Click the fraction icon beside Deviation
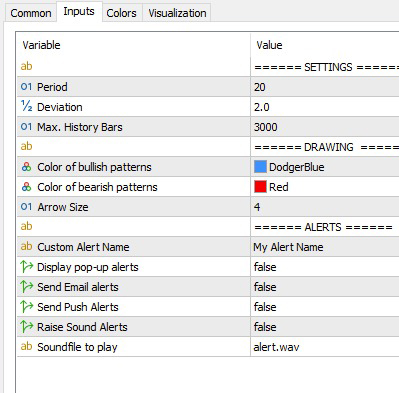The image size is (399, 393). [26, 106]
